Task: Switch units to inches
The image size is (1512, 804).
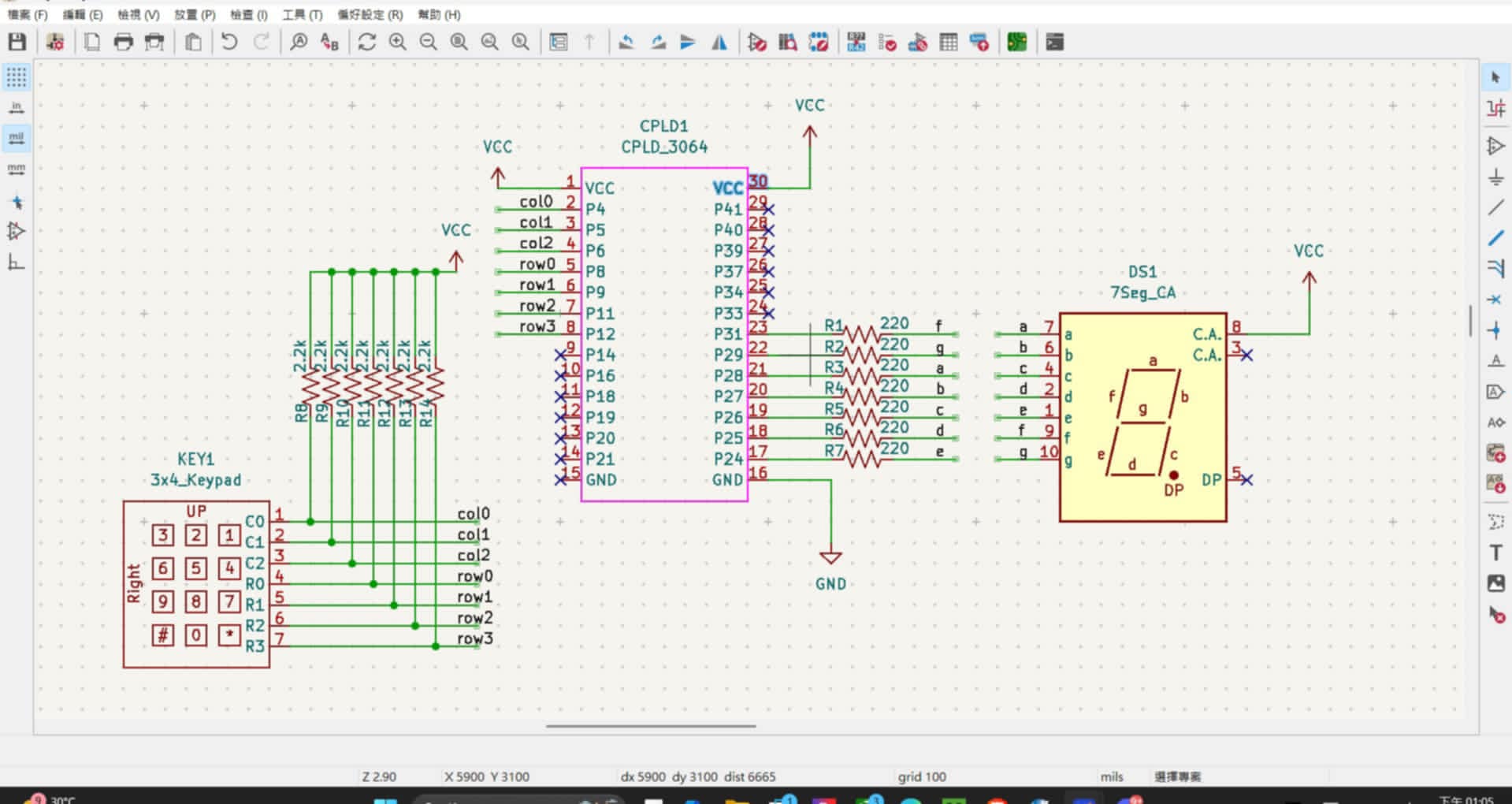Action: coord(16,107)
